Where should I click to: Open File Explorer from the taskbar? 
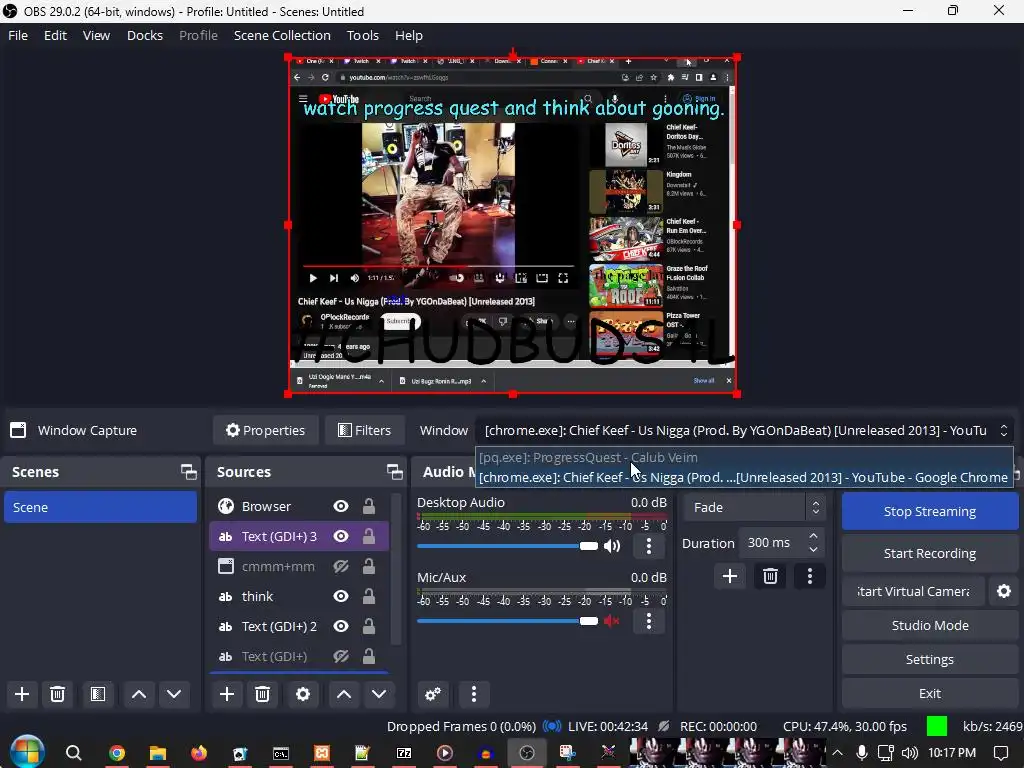click(x=157, y=753)
